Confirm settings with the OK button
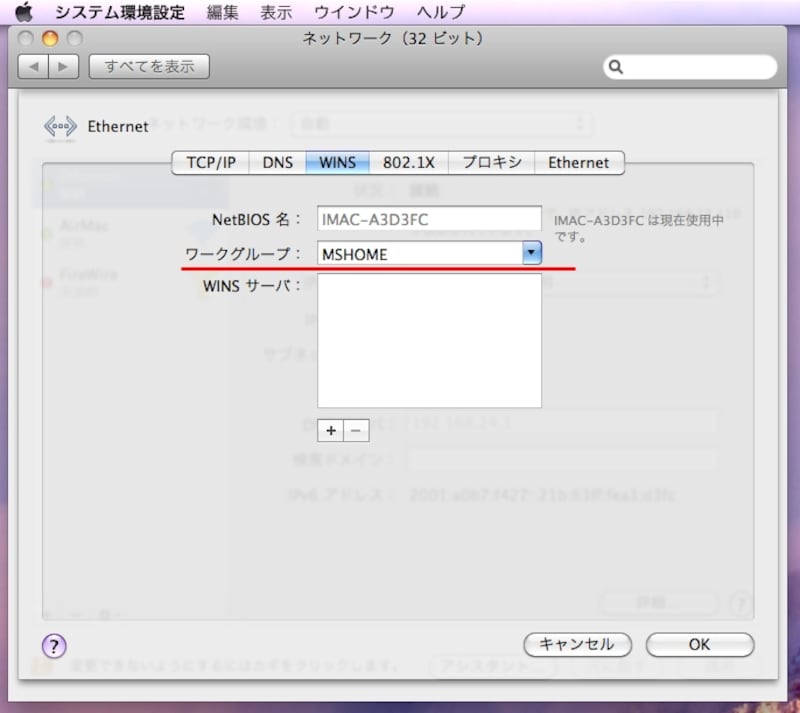800x713 pixels. 698,644
